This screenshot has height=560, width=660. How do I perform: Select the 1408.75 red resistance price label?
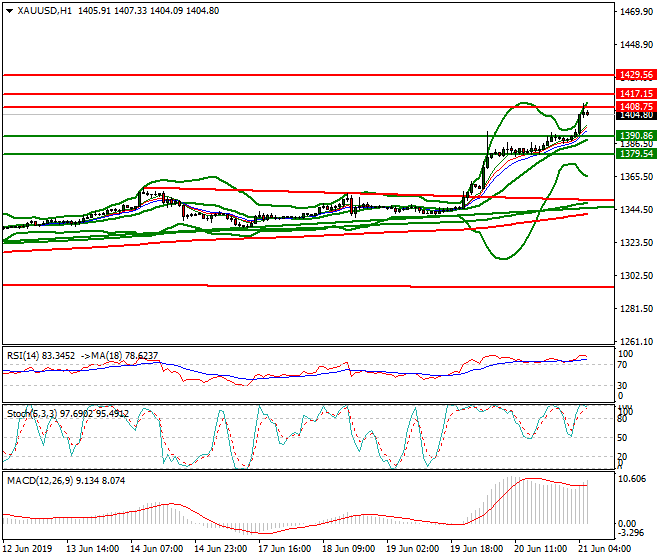click(636, 107)
